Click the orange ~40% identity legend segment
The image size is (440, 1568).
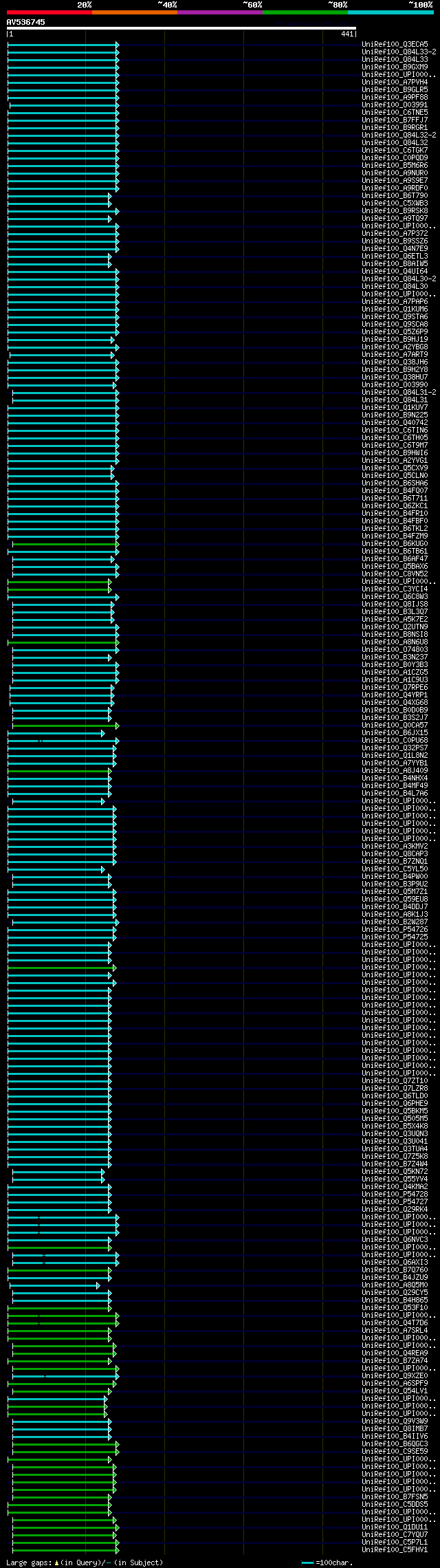click(134, 12)
